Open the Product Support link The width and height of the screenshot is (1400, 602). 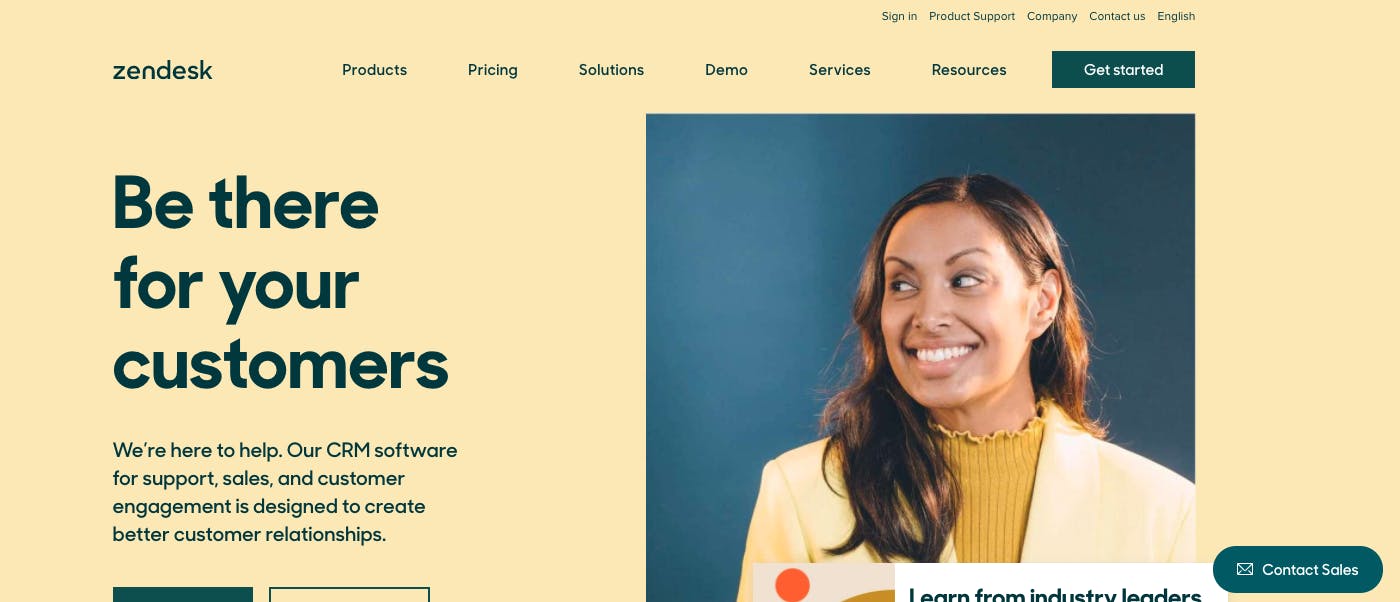point(972,16)
